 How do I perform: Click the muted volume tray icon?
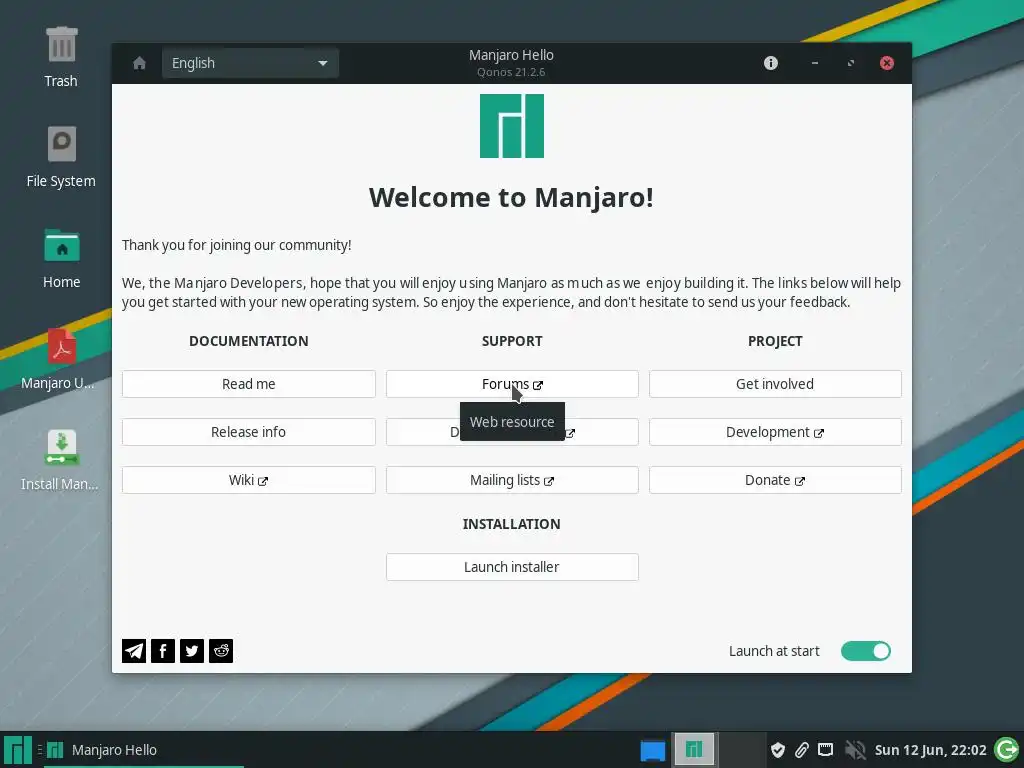click(x=854, y=750)
